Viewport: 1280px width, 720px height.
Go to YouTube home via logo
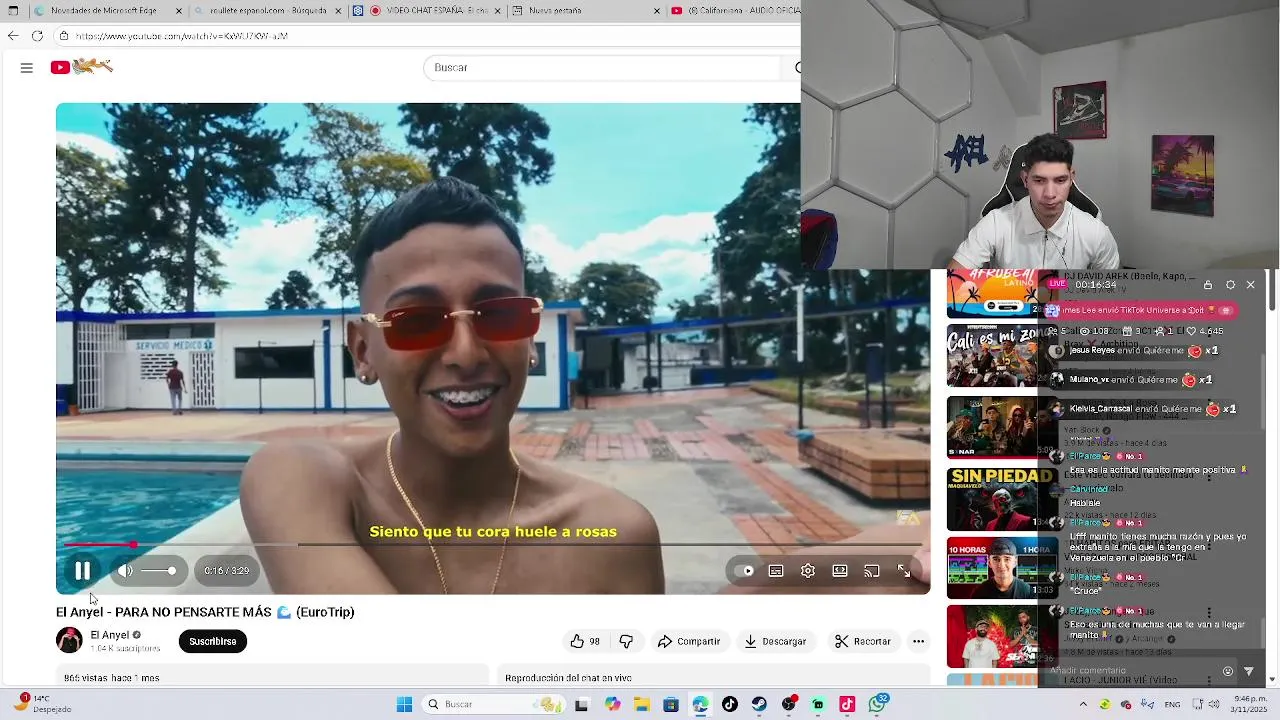point(81,67)
